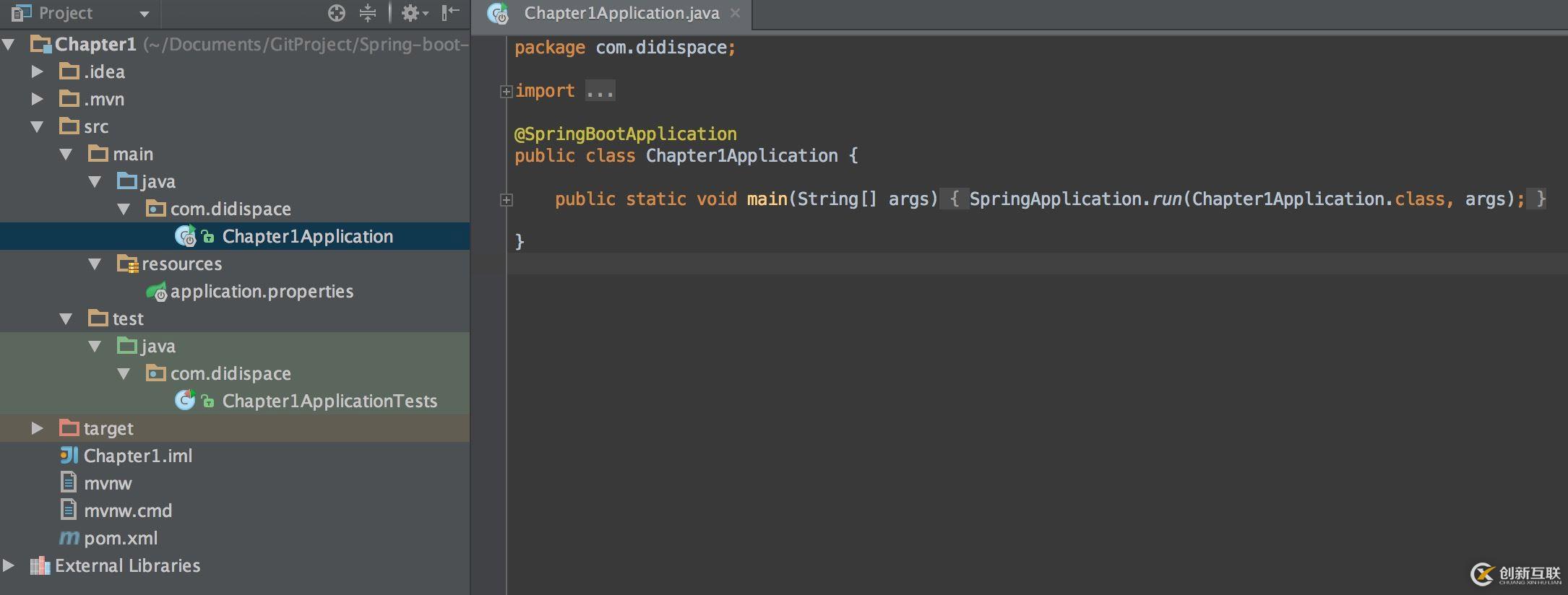The image size is (1568, 595).
Task: Expand External Libraries node
Action: tap(9, 565)
